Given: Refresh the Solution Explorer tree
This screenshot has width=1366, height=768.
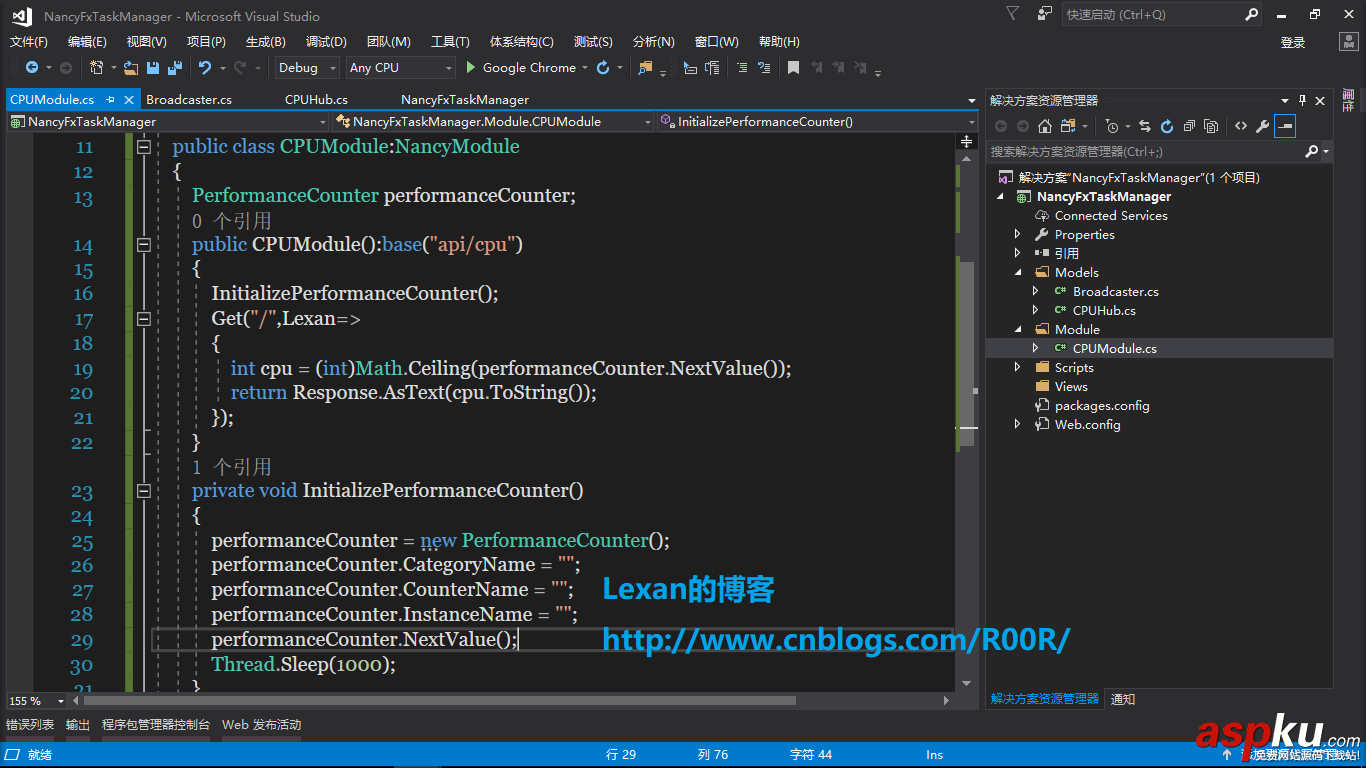Looking at the screenshot, I should pyautogui.click(x=1167, y=126).
